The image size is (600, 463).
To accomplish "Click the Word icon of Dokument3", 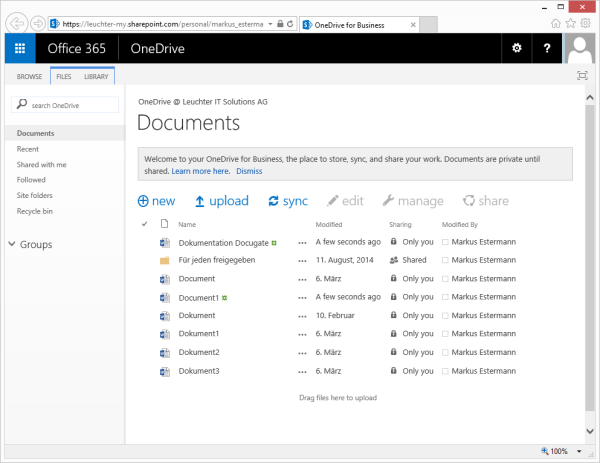I will pos(165,371).
